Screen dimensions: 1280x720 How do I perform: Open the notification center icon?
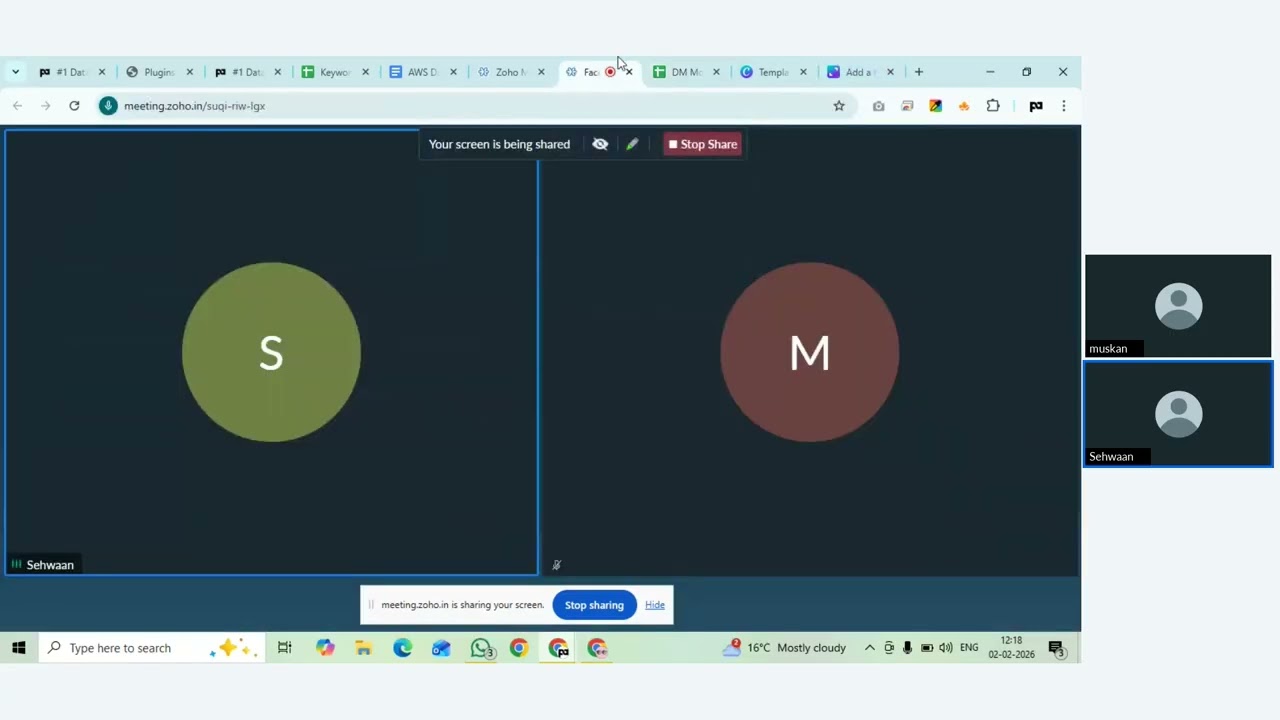(1056, 648)
